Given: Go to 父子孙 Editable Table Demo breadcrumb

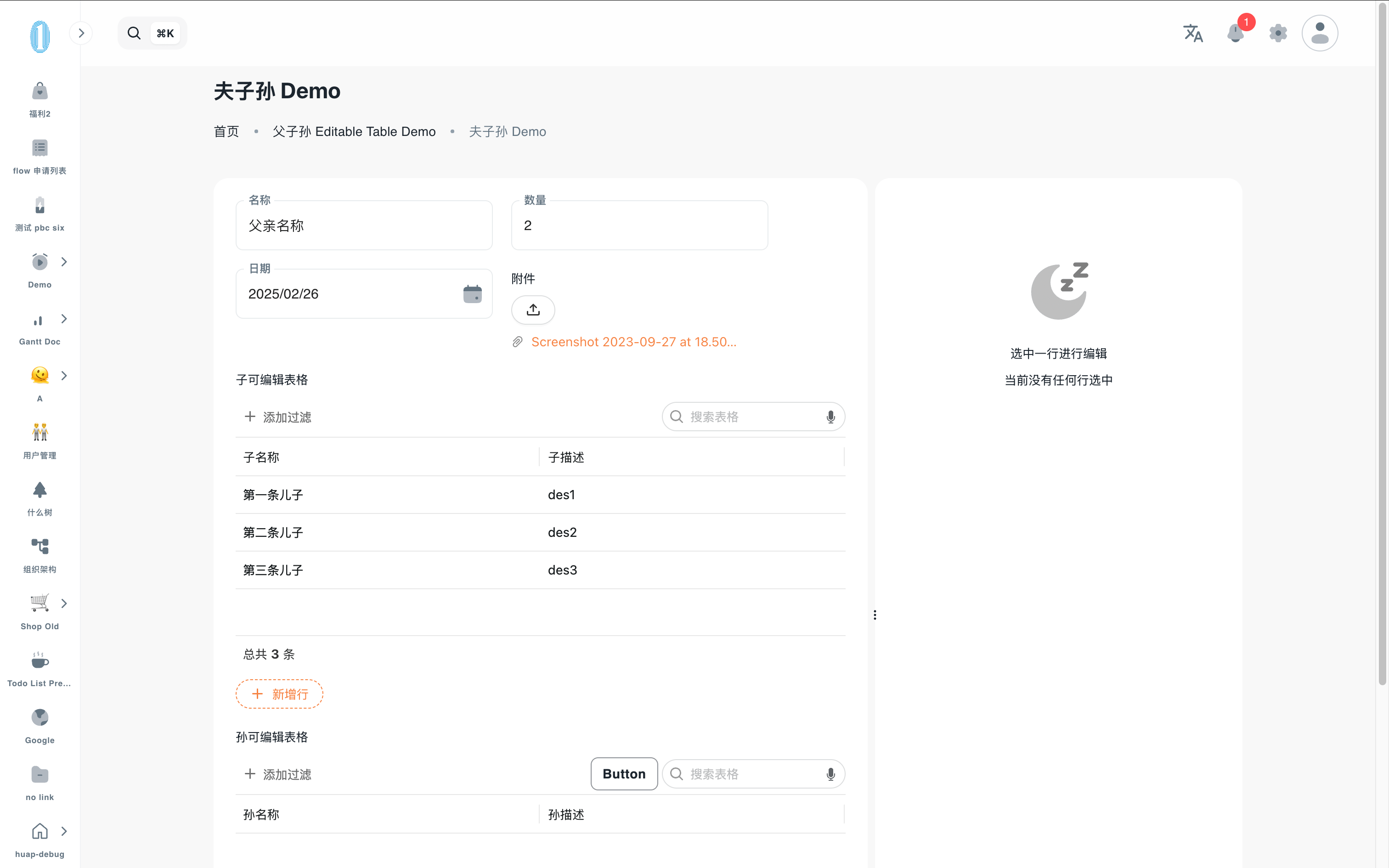Looking at the screenshot, I should pyautogui.click(x=354, y=131).
